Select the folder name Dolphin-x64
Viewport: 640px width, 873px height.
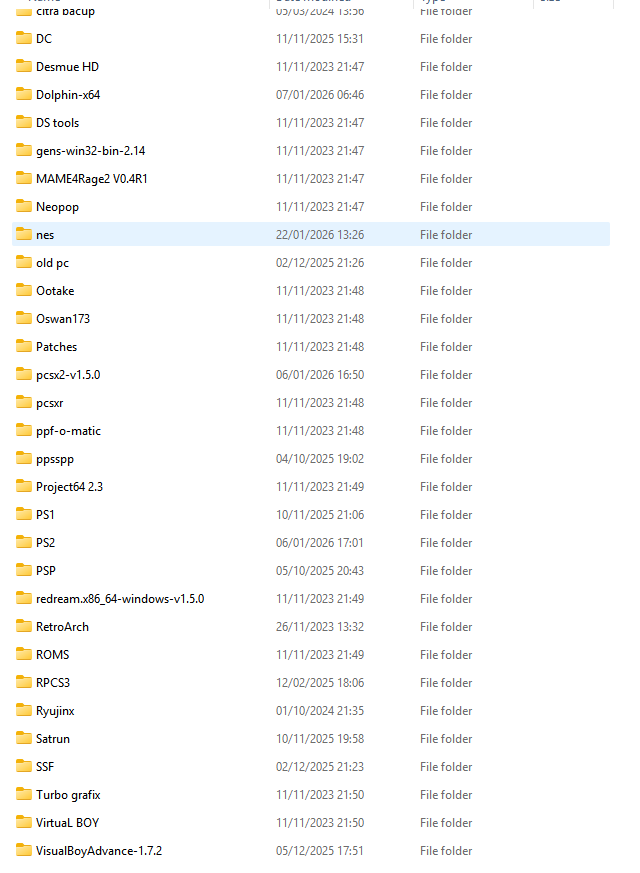coord(68,95)
